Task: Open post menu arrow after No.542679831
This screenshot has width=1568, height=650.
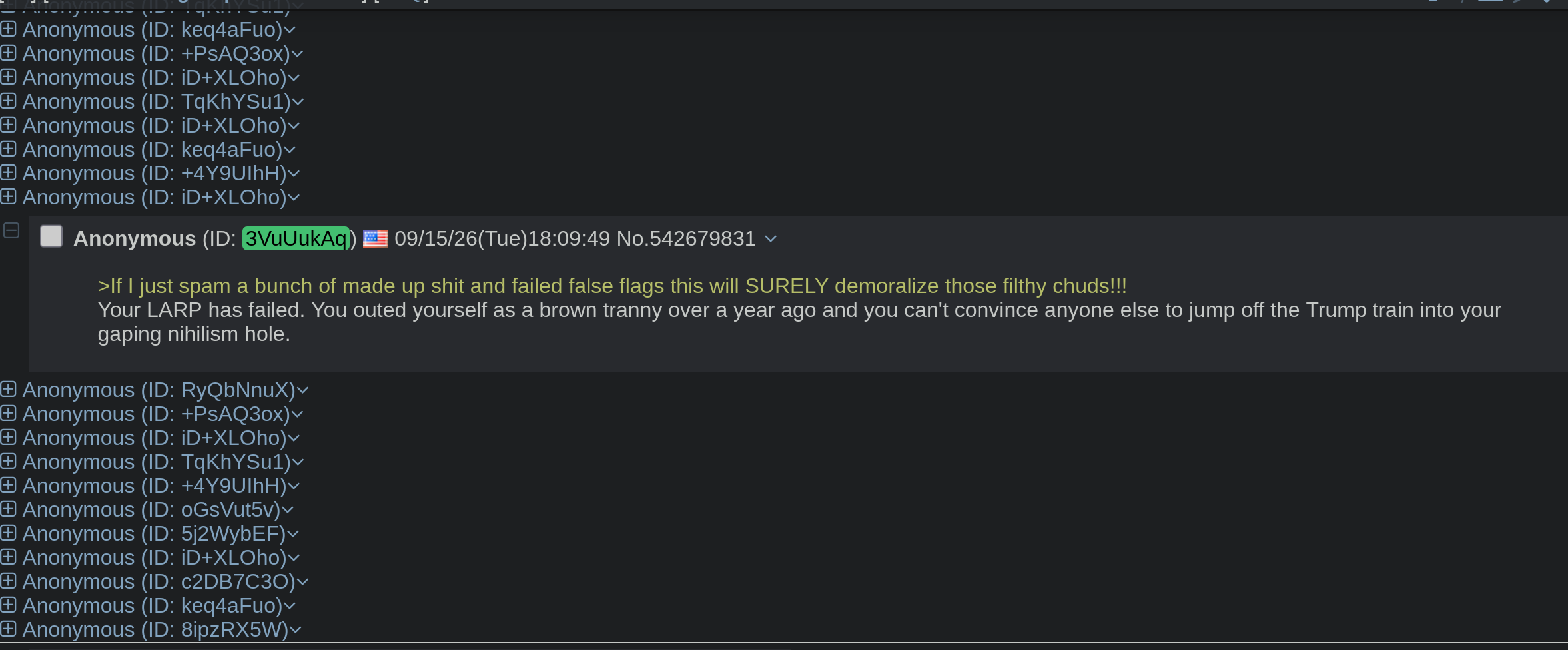Action: point(771,238)
